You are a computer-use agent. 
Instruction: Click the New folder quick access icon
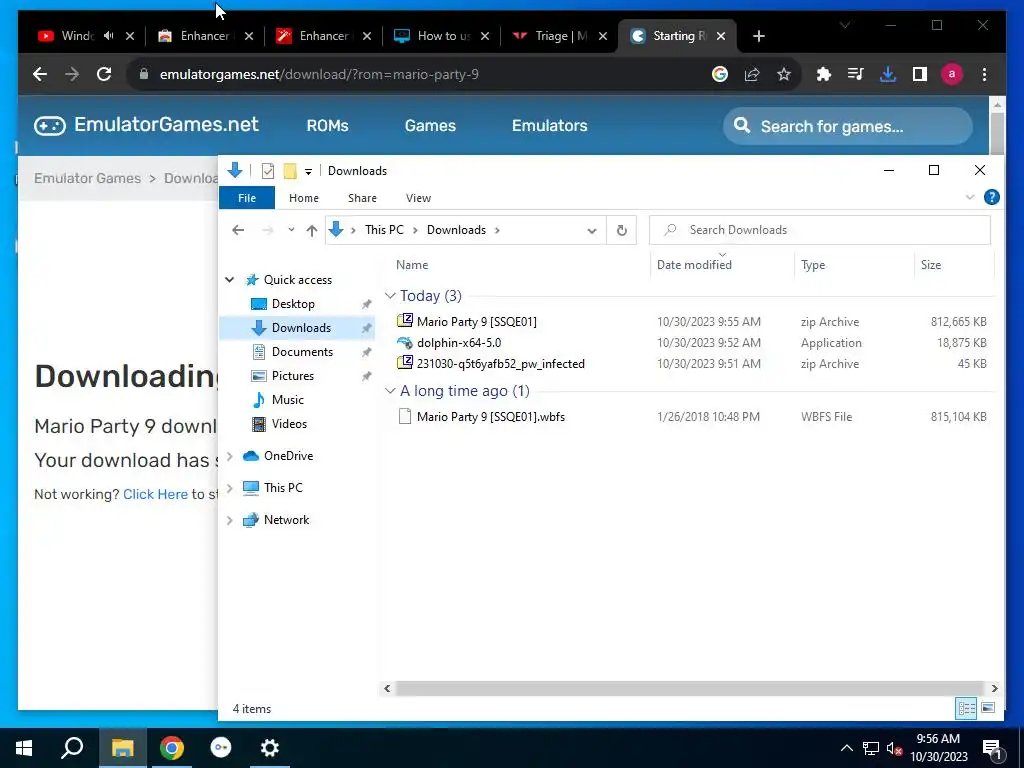click(290, 171)
